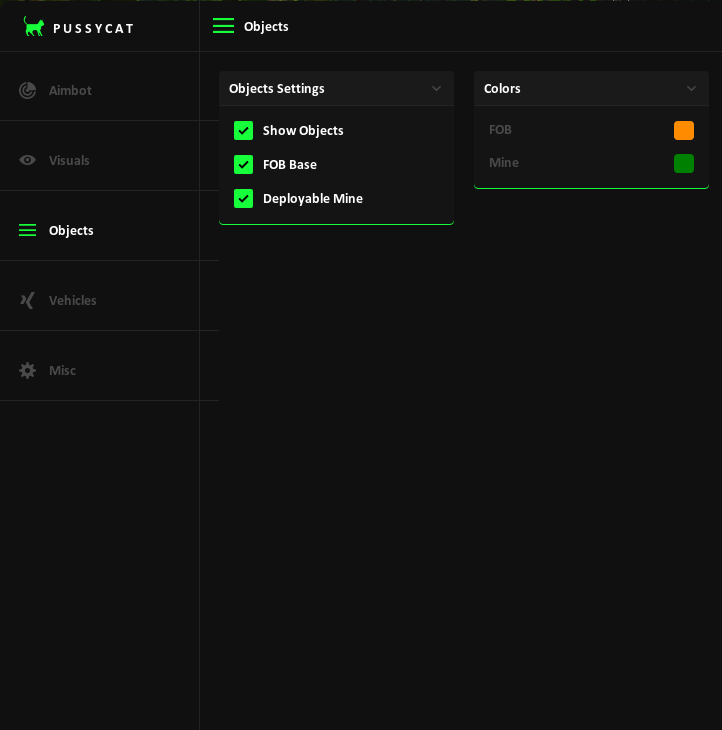The image size is (722, 730).
Task: Switch to the Aimbot section
Action: point(70,90)
